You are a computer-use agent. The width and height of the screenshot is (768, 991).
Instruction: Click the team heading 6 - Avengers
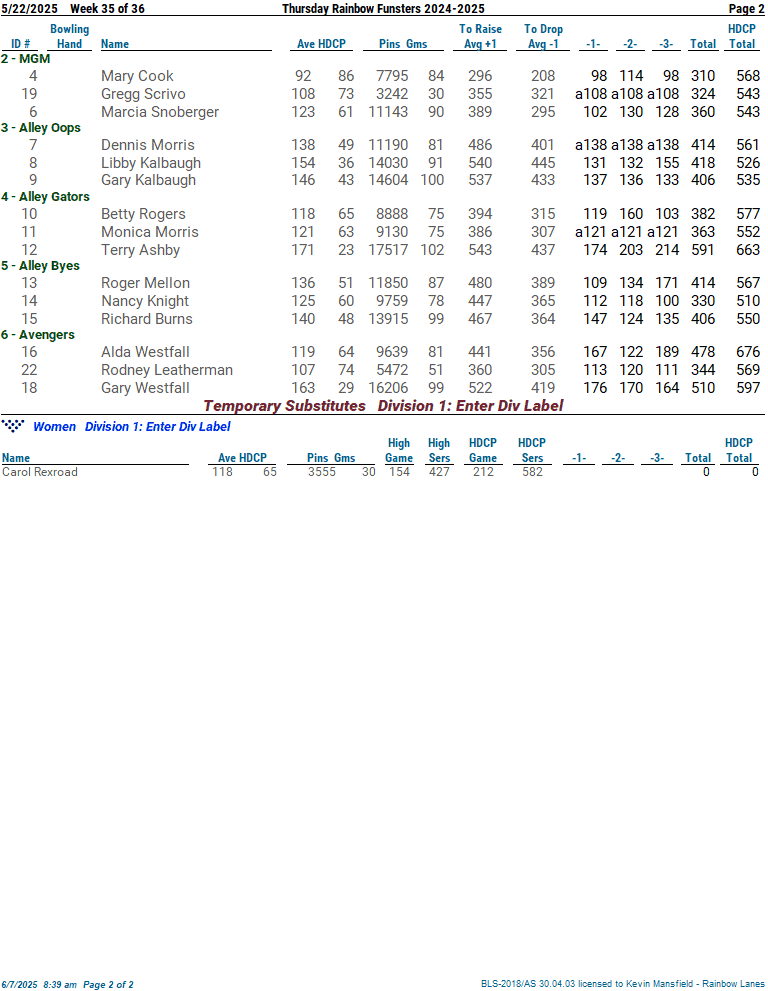[38, 335]
